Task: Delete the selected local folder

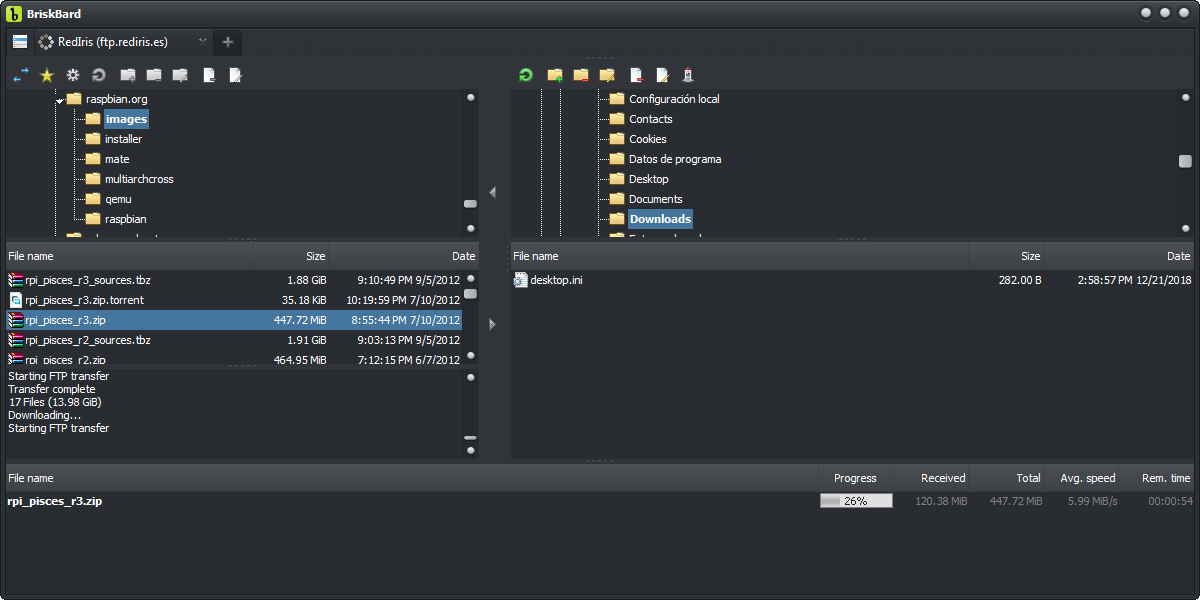Action: 581,75
